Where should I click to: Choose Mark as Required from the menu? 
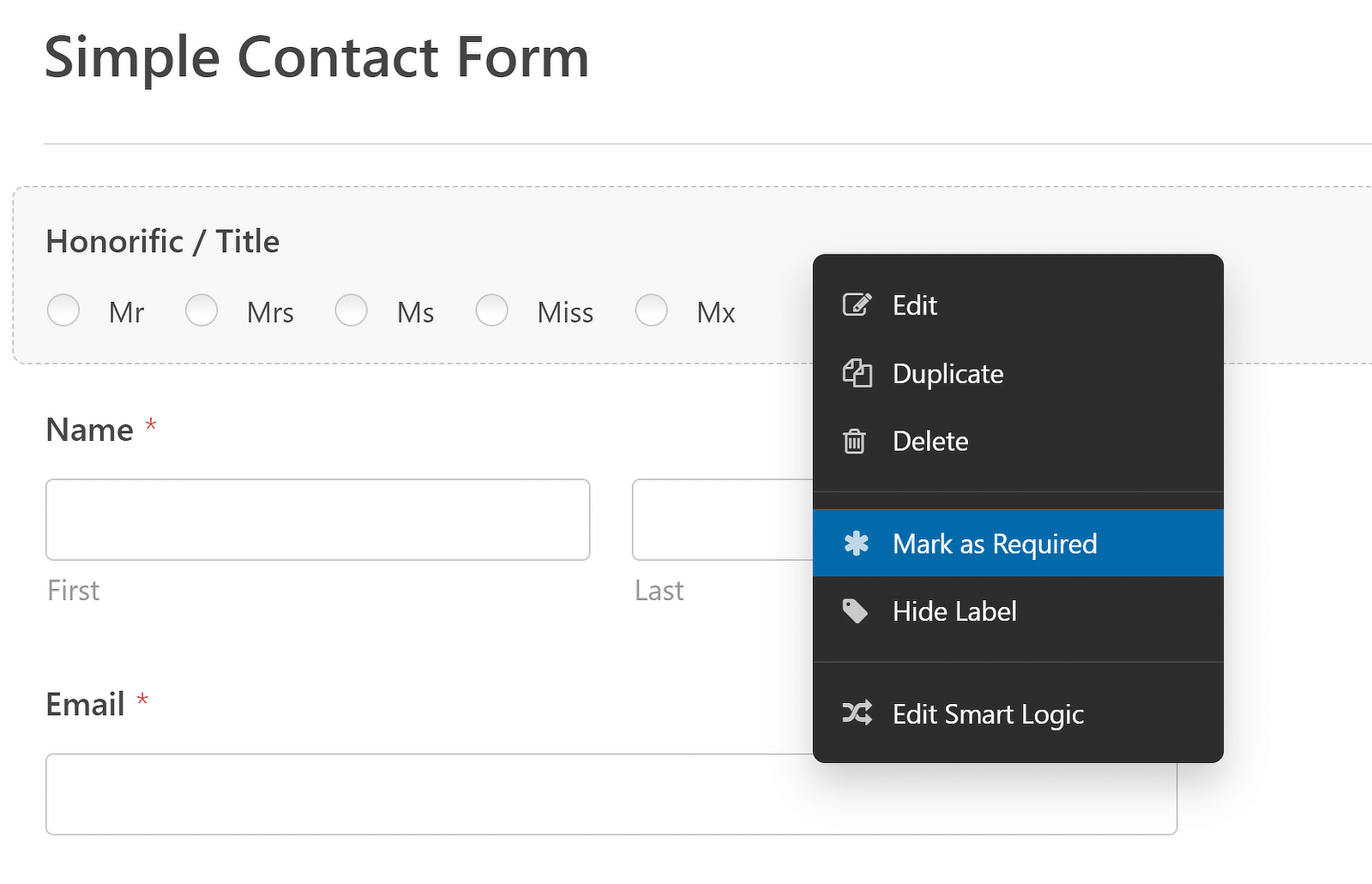995,543
